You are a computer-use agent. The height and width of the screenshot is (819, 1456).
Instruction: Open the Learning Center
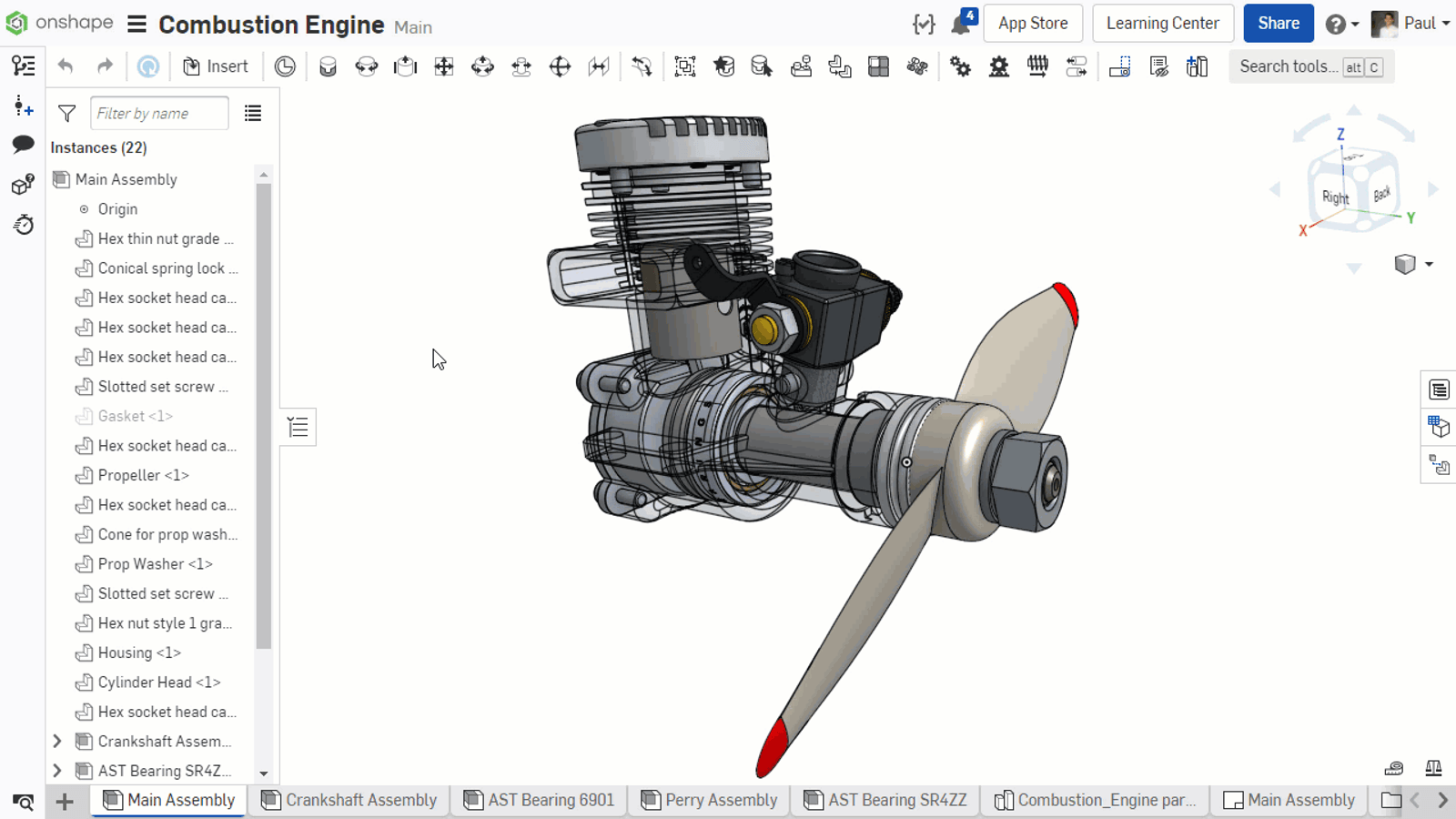click(1162, 24)
